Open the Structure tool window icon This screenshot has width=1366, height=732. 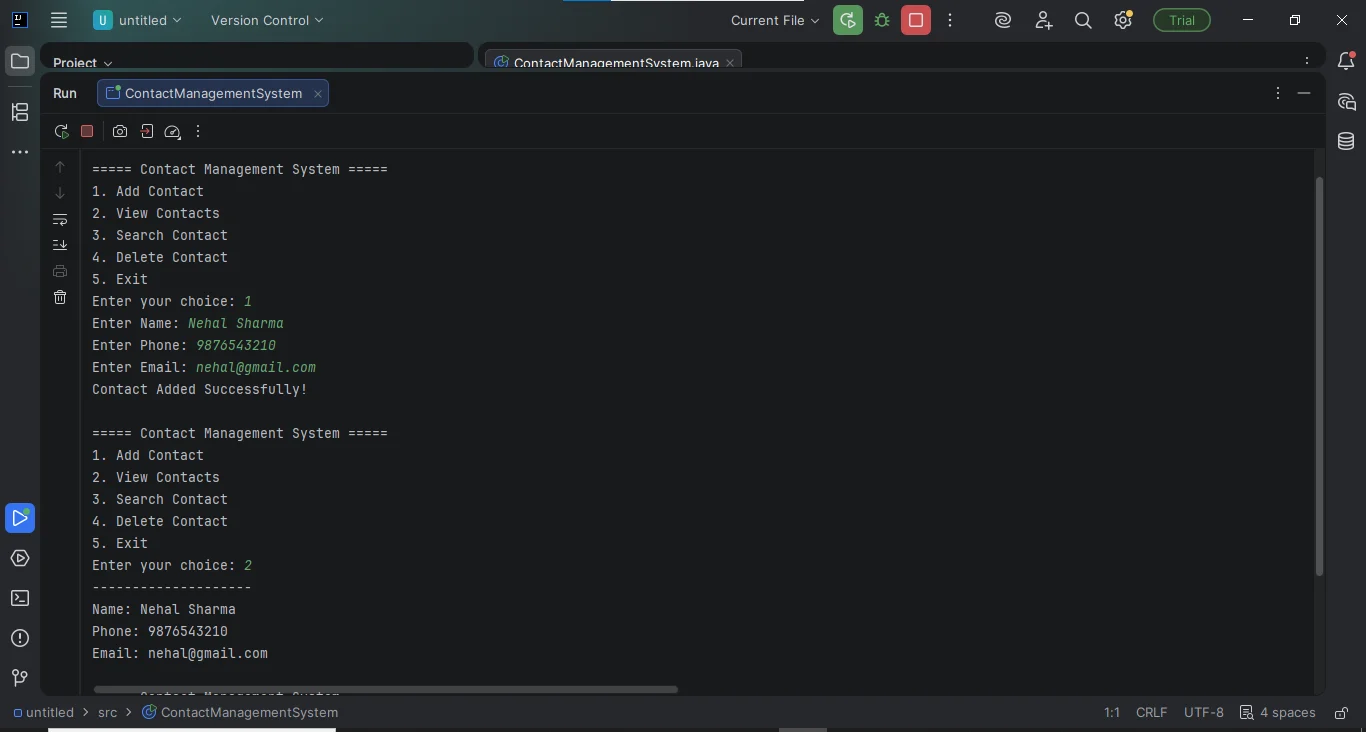point(20,112)
